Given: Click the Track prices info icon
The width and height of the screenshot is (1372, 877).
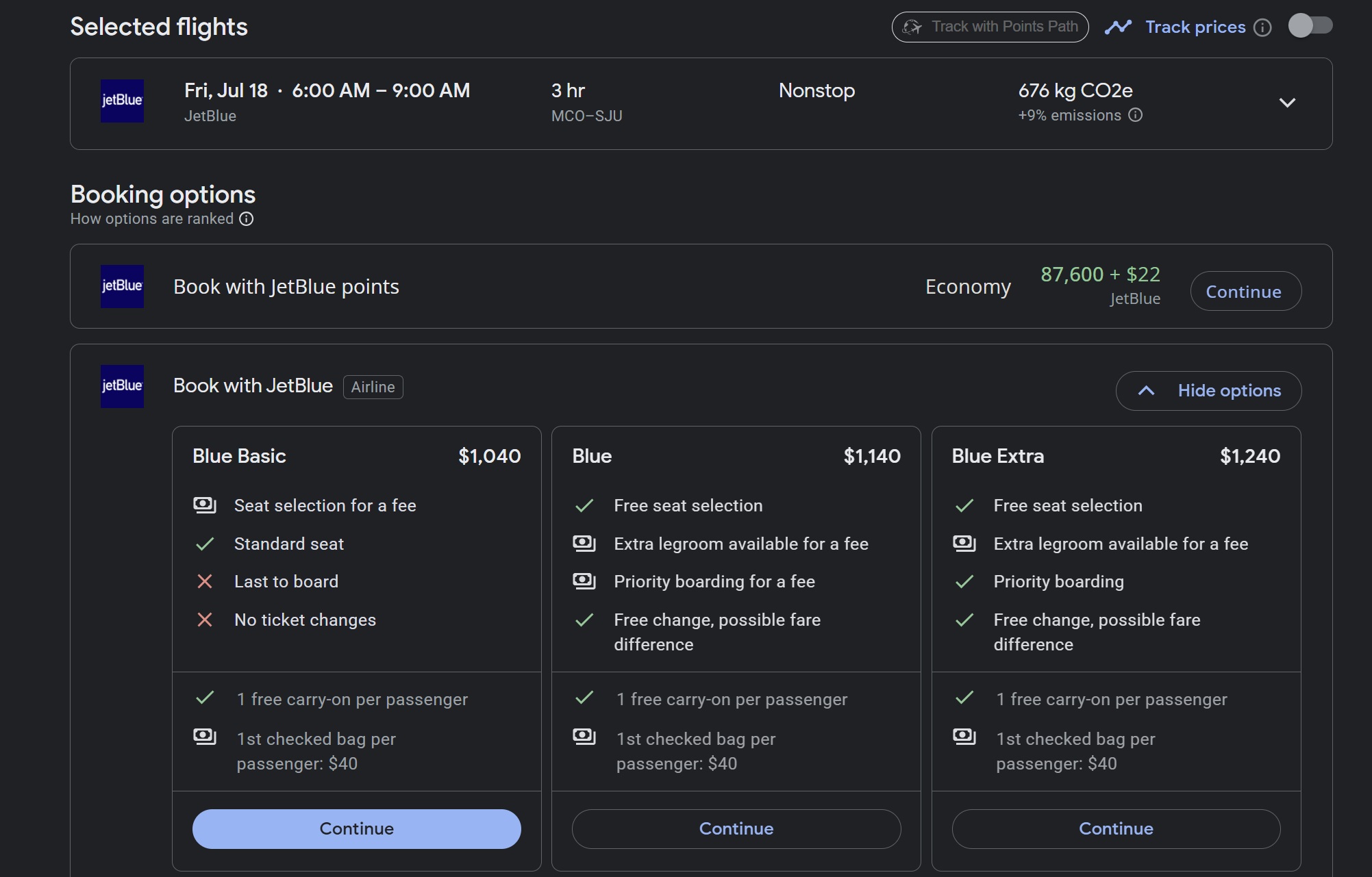Looking at the screenshot, I should [1262, 27].
